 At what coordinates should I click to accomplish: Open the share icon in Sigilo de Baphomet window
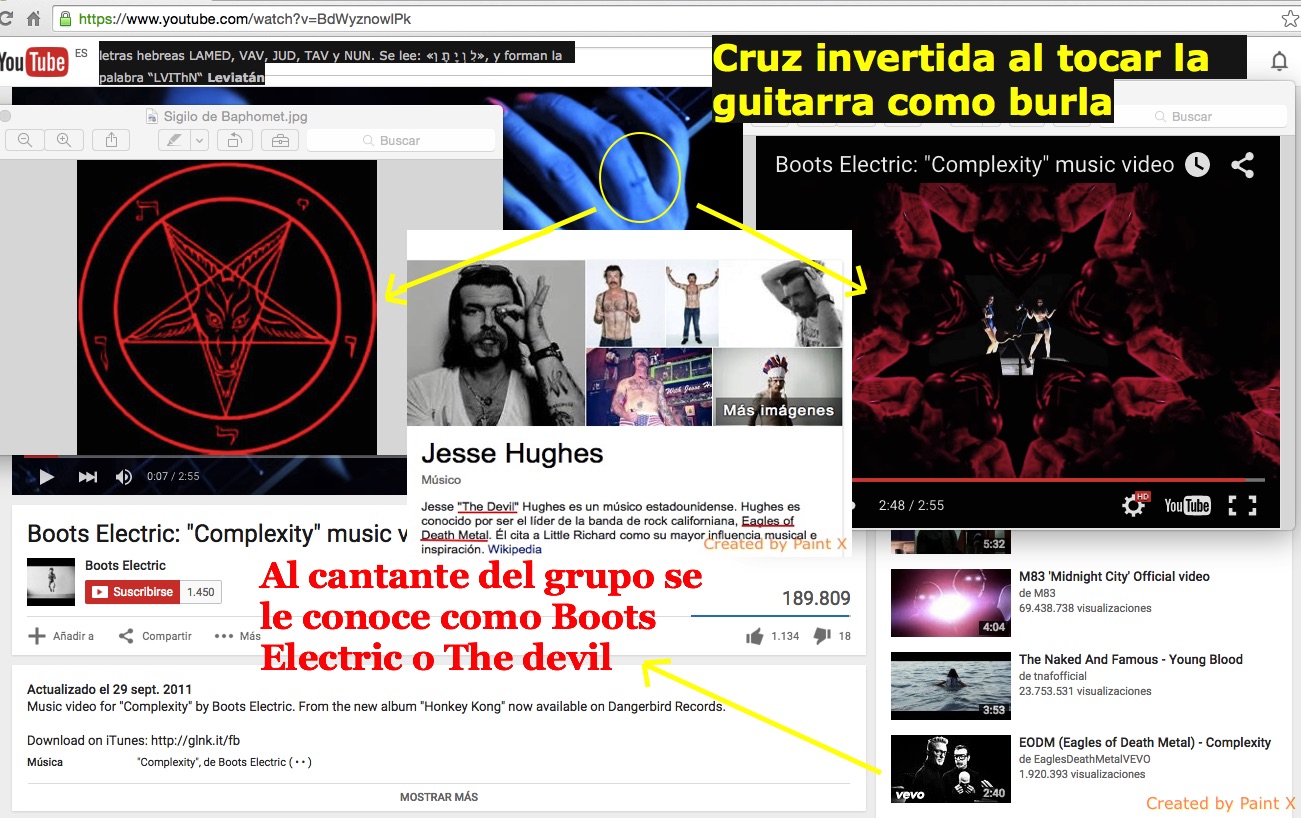112,140
